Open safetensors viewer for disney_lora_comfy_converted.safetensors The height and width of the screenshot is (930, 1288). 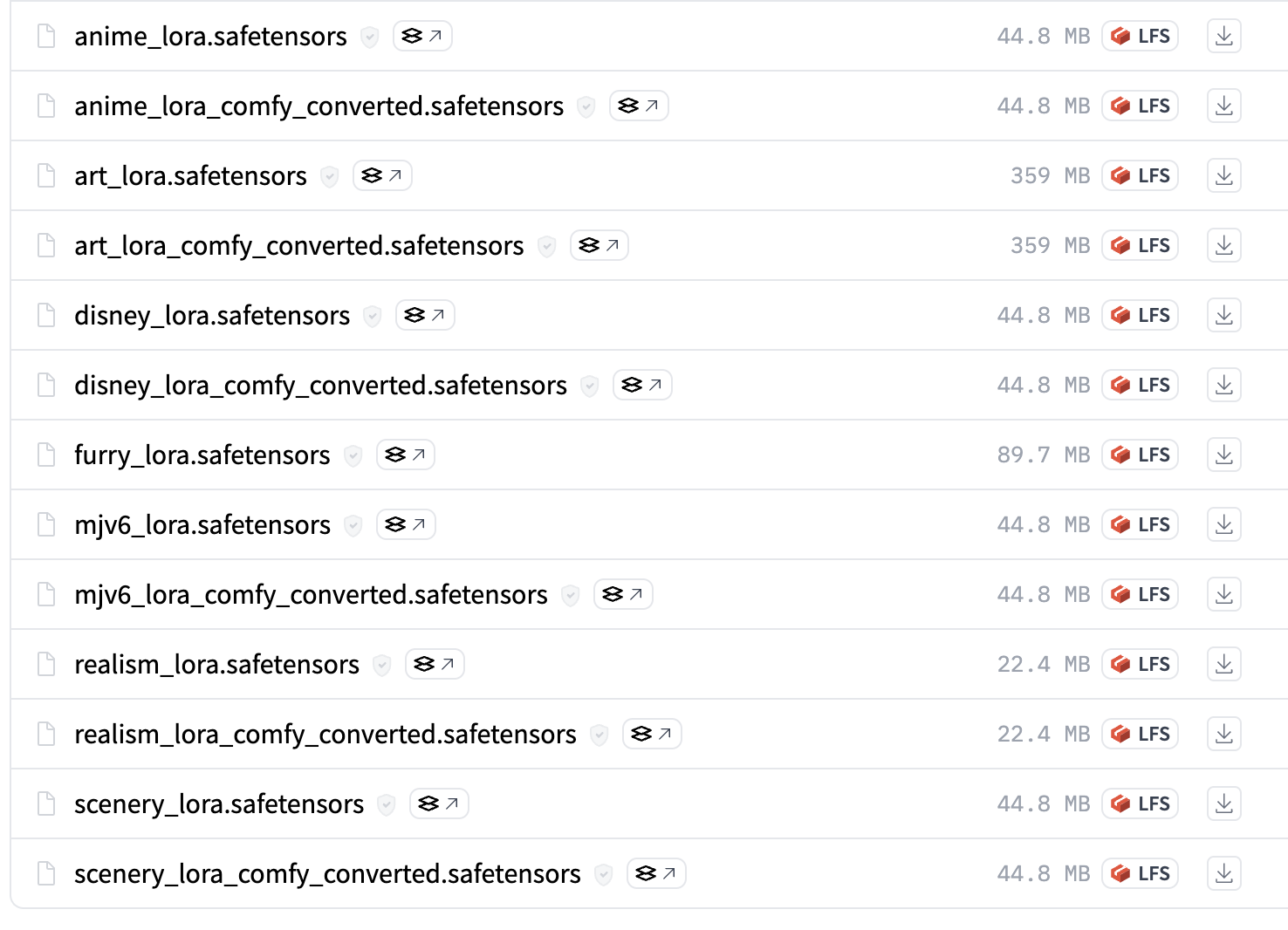point(642,385)
